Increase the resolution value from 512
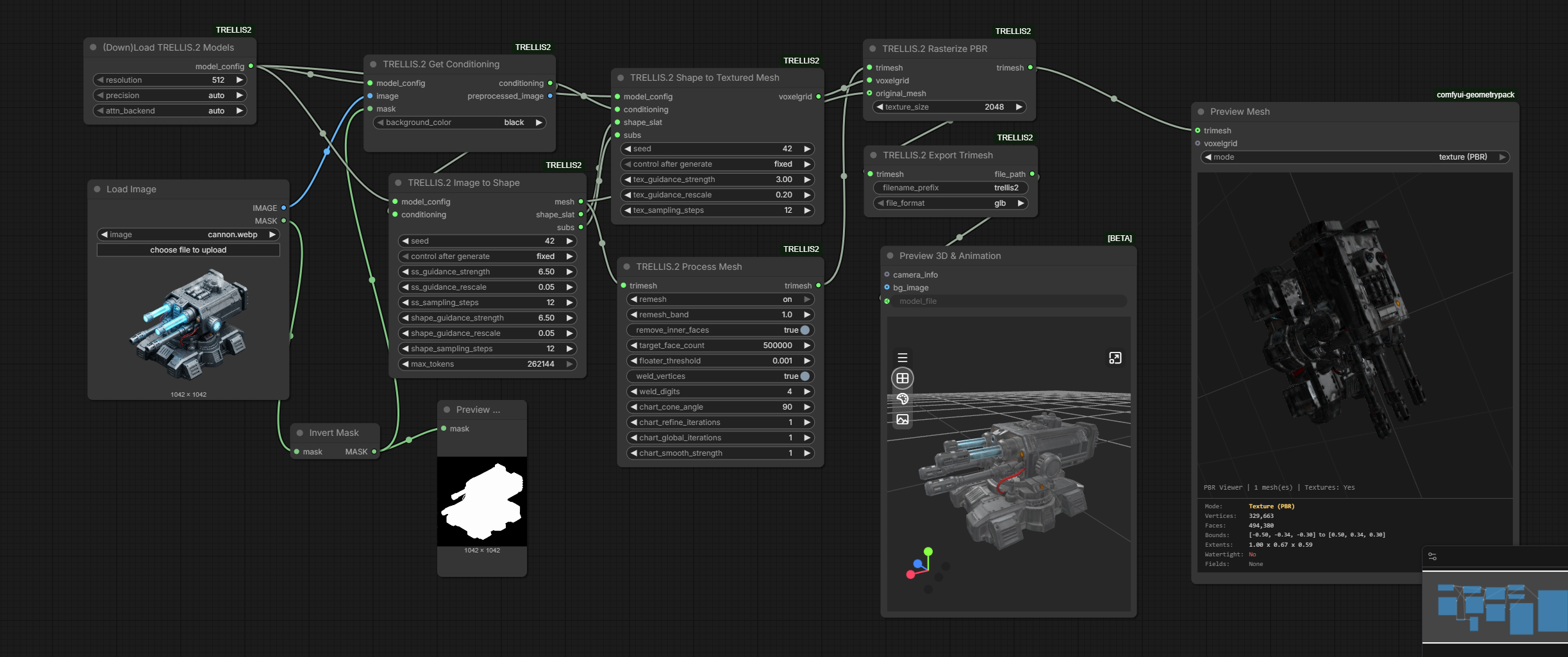Screen dimensions: 1568x657 240,80
